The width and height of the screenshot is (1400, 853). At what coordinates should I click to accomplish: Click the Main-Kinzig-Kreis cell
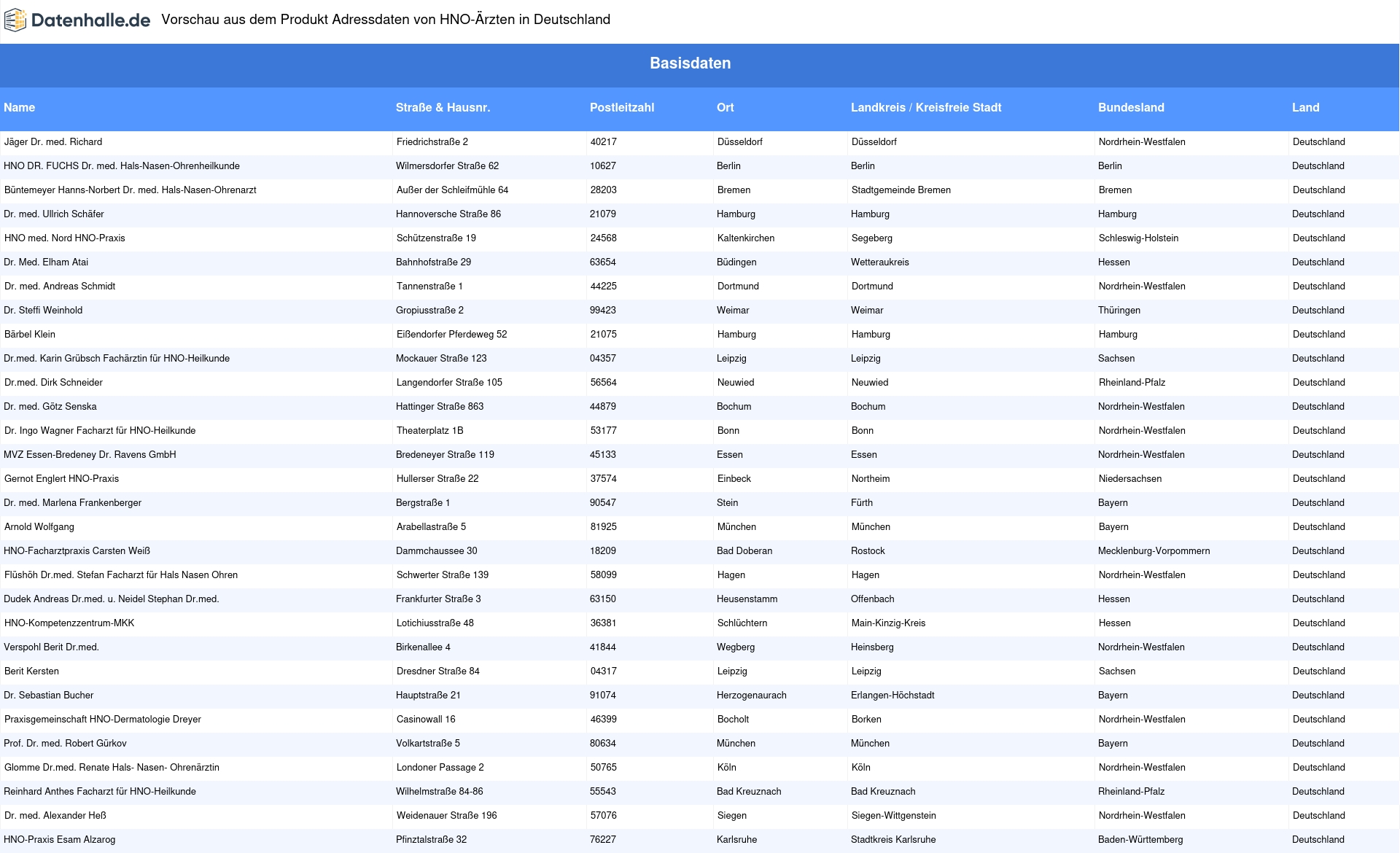[x=888, y=623]
